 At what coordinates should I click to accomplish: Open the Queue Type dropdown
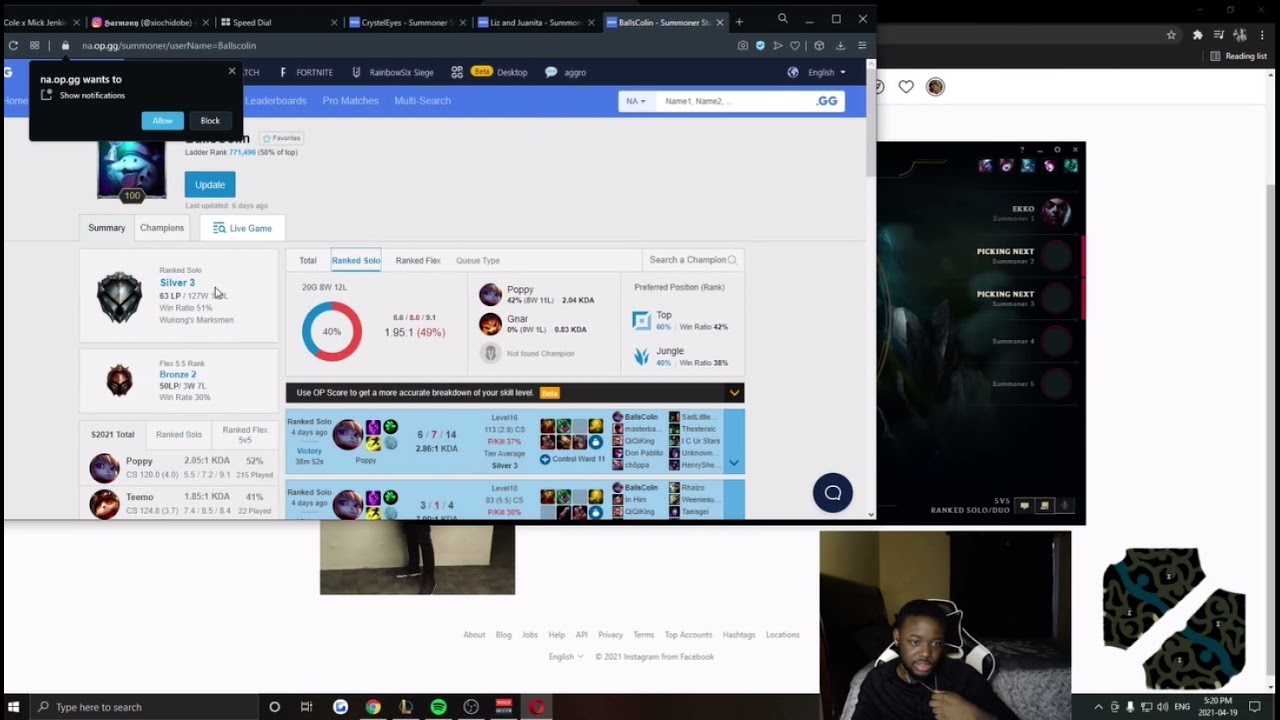point(478,260)
